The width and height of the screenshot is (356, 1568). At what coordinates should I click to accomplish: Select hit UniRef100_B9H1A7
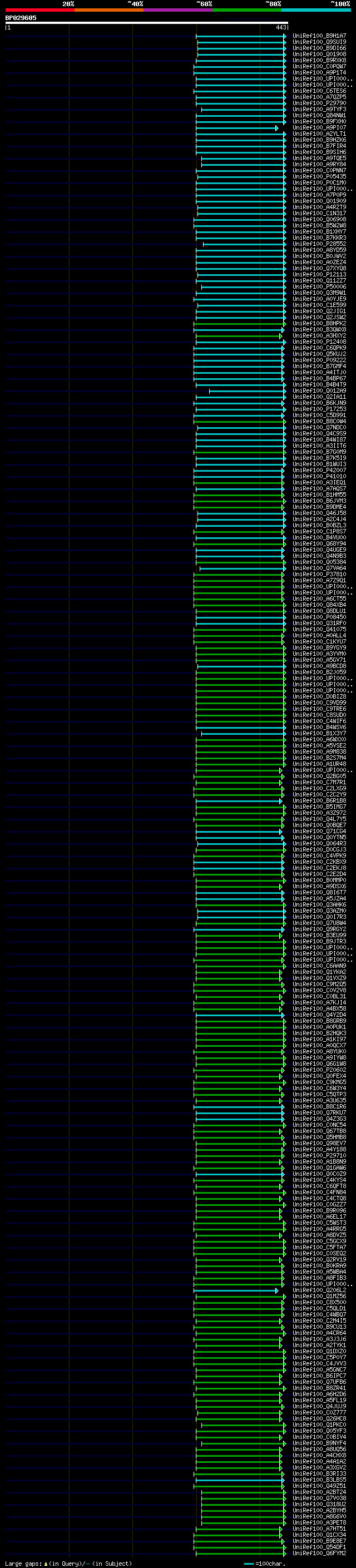(x=319, y=36)
